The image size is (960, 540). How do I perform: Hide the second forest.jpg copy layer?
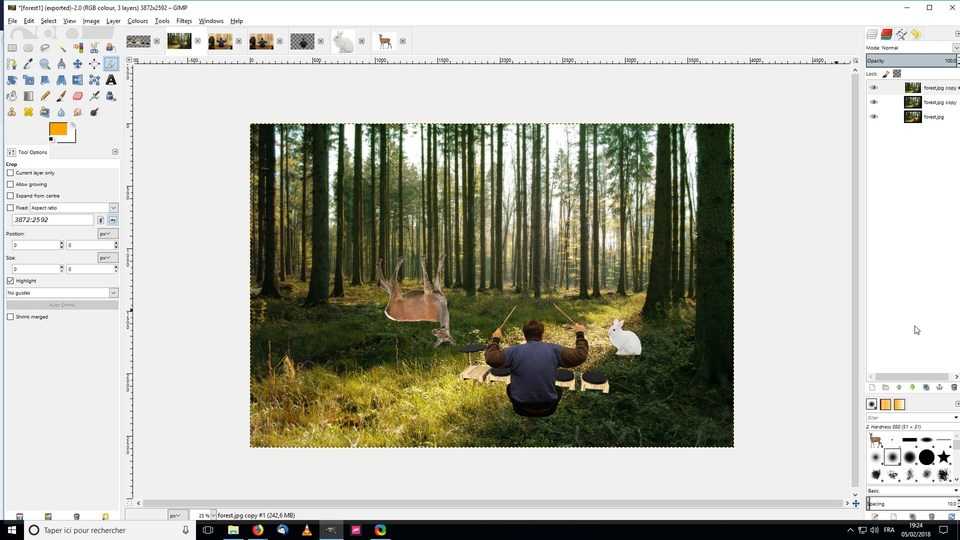(x=874, y=102)
